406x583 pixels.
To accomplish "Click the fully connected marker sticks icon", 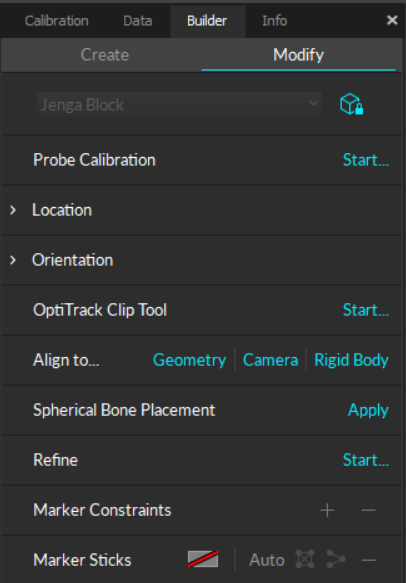I will coord(305,560).
